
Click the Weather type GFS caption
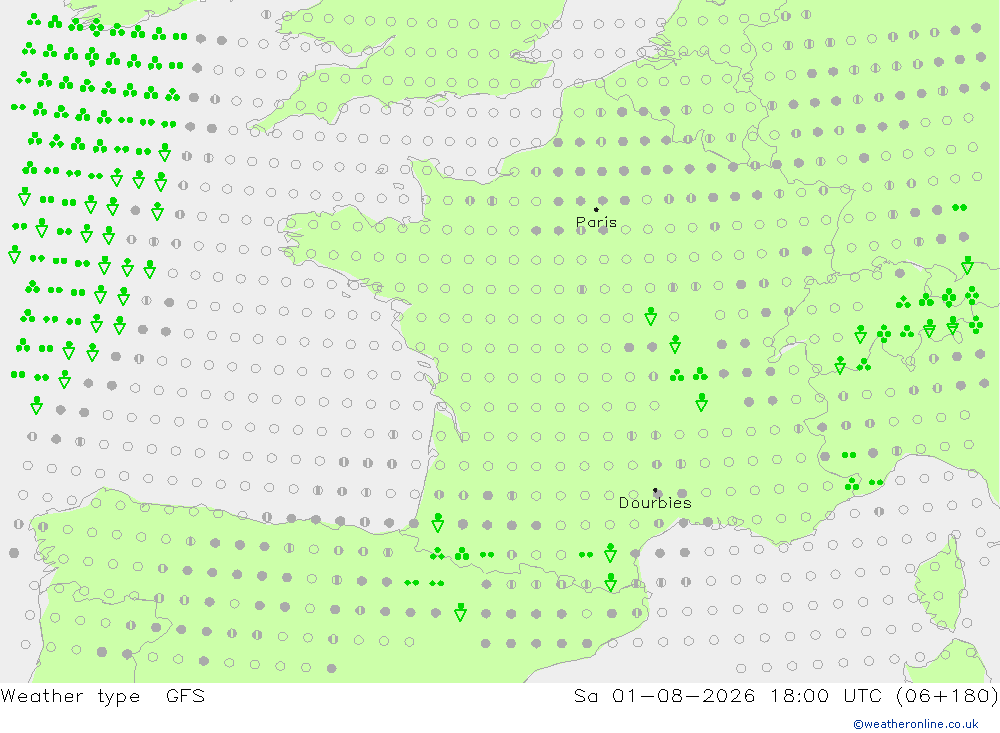103,695
